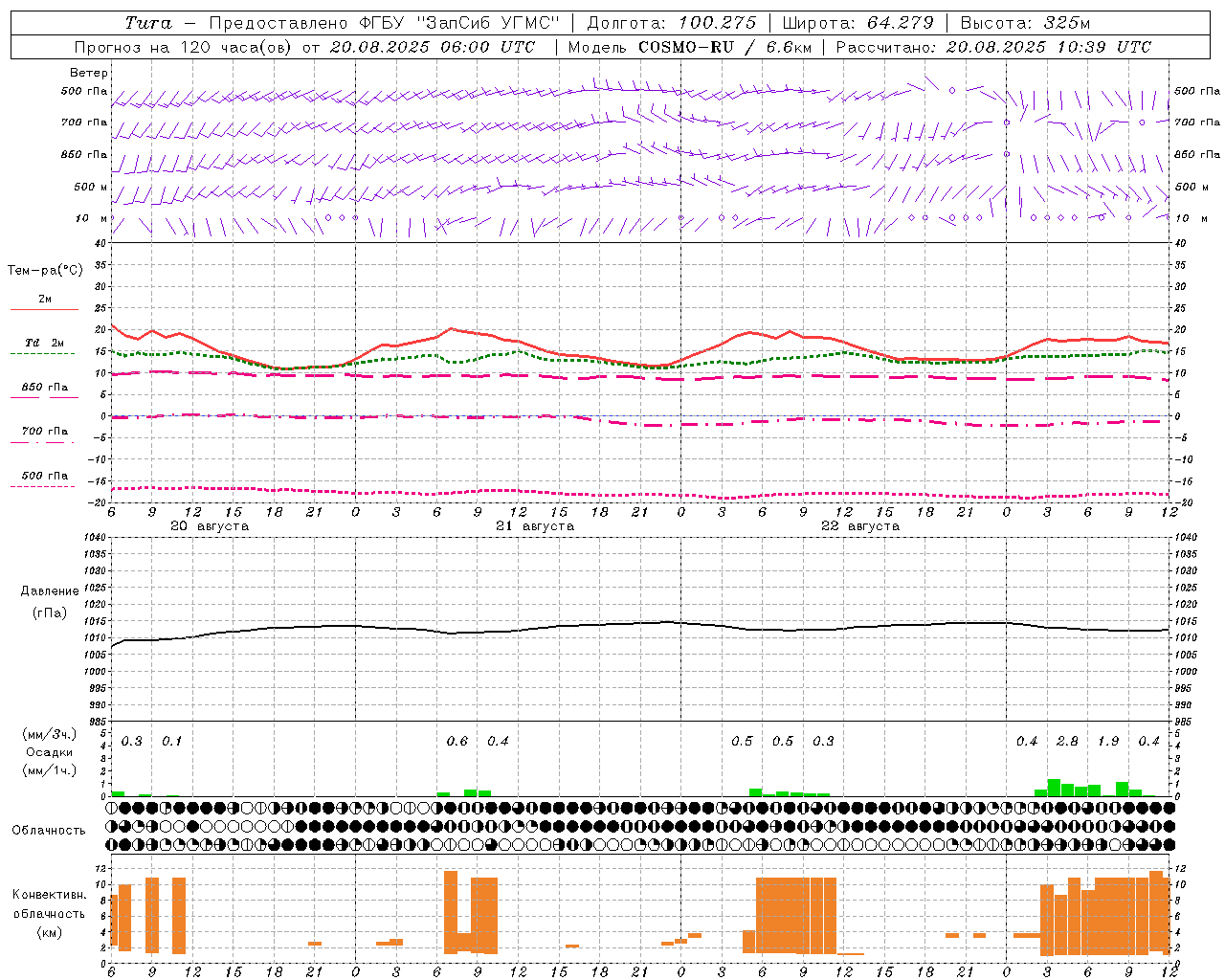Click the "Тем-ра(°C)" temperature panel label

pyautogui.click(x=45, y=271)
